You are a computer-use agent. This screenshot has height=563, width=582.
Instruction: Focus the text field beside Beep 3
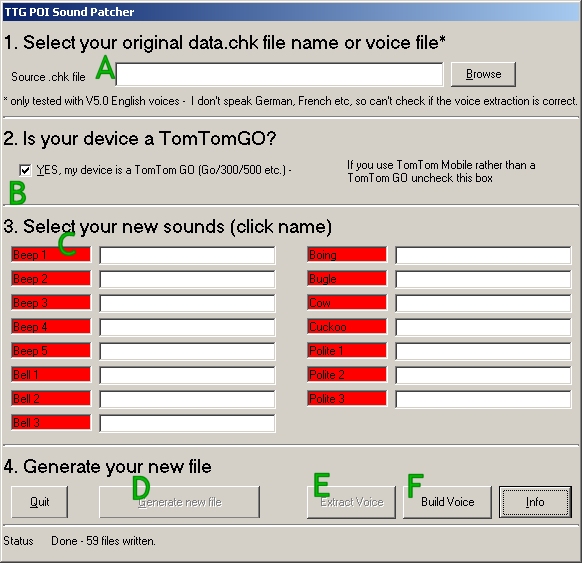coord(187,303)
